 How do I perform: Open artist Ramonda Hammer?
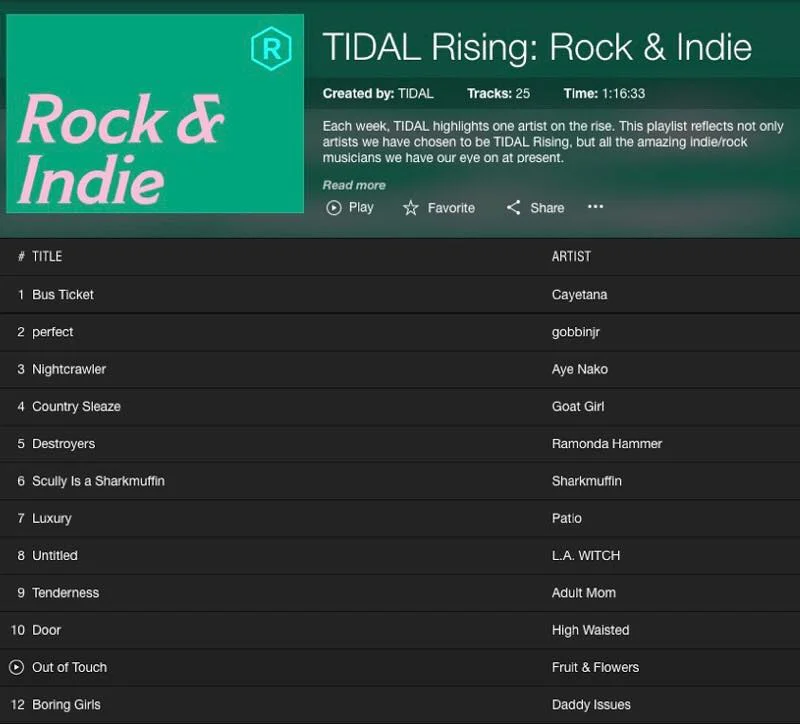(x=607, y=443)
